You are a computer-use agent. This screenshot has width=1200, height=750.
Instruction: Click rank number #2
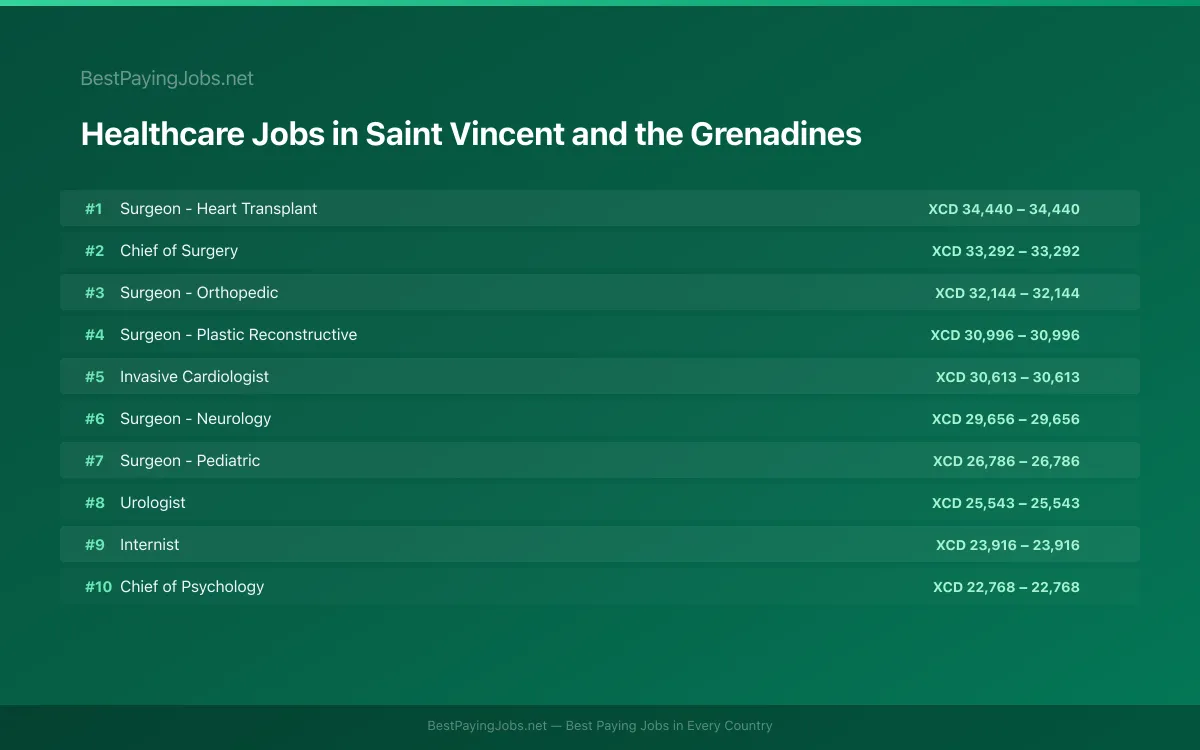point(94,251)
